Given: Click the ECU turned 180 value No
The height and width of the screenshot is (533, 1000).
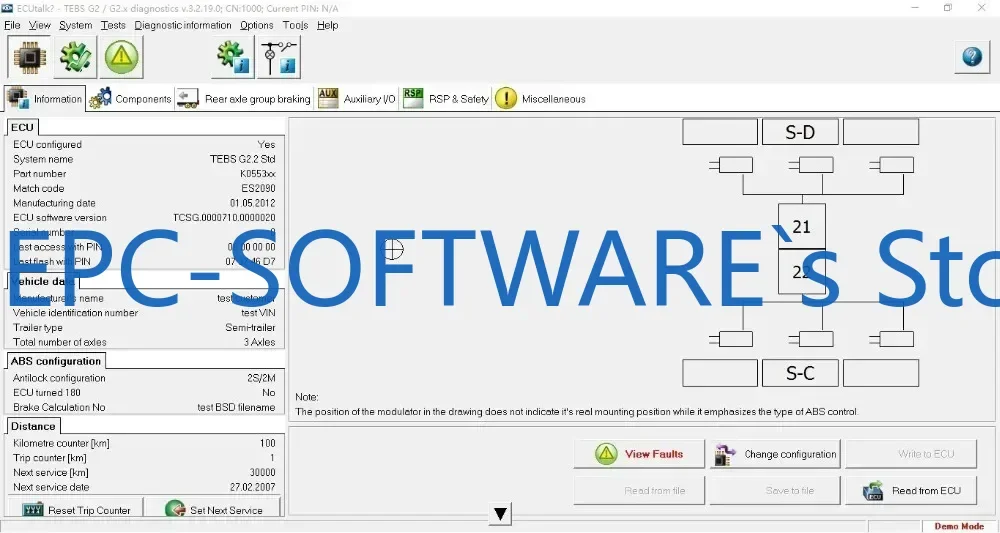Looking at the screenshot, I should point(269,393).
